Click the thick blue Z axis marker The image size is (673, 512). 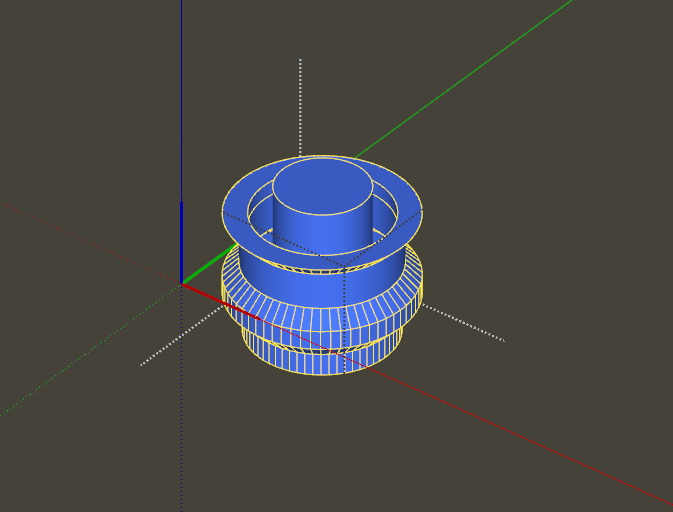click(x=181, y=240)
